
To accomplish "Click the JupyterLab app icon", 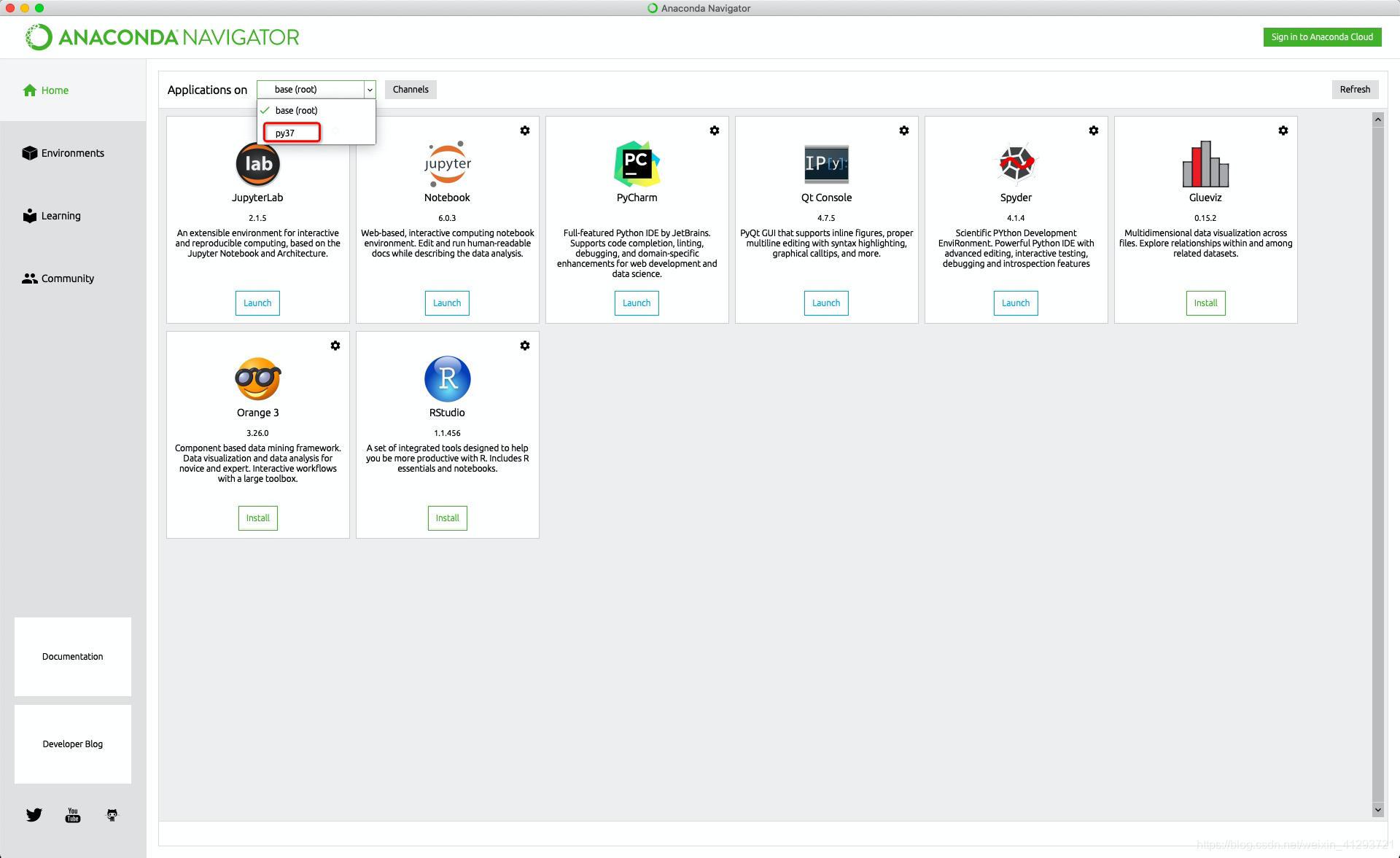I will click(257, 164).
